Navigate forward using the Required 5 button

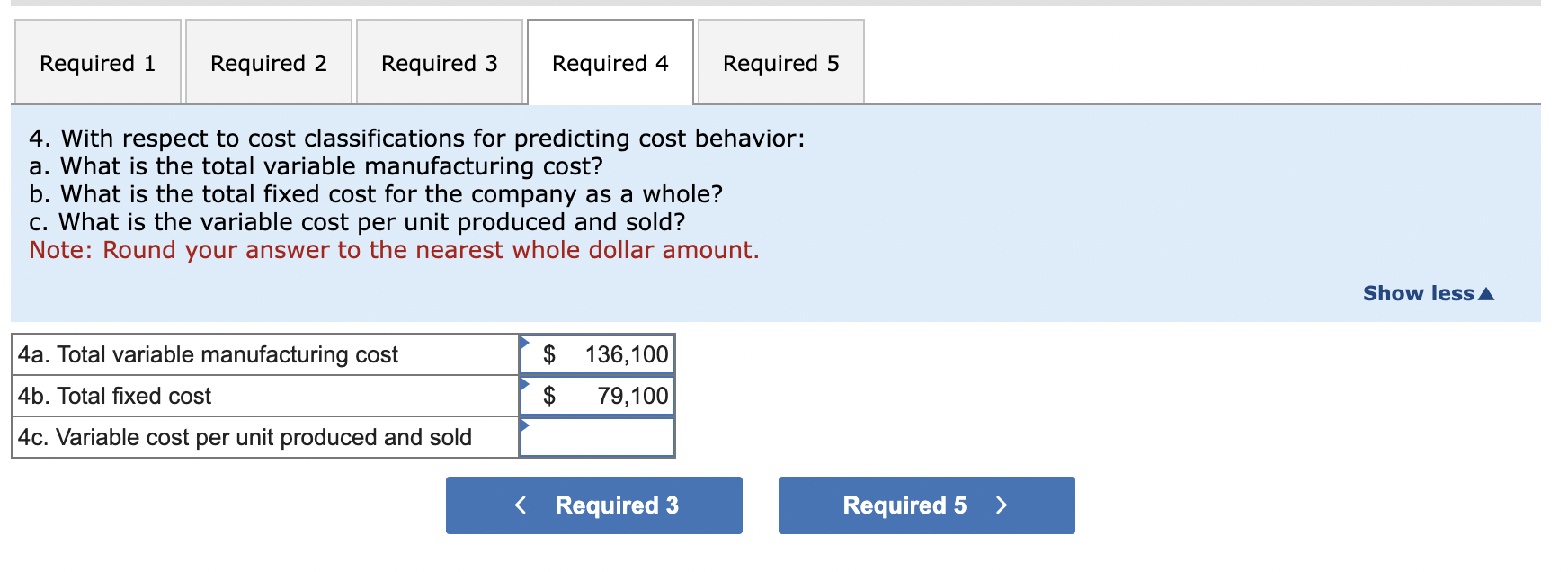[925, 505]
